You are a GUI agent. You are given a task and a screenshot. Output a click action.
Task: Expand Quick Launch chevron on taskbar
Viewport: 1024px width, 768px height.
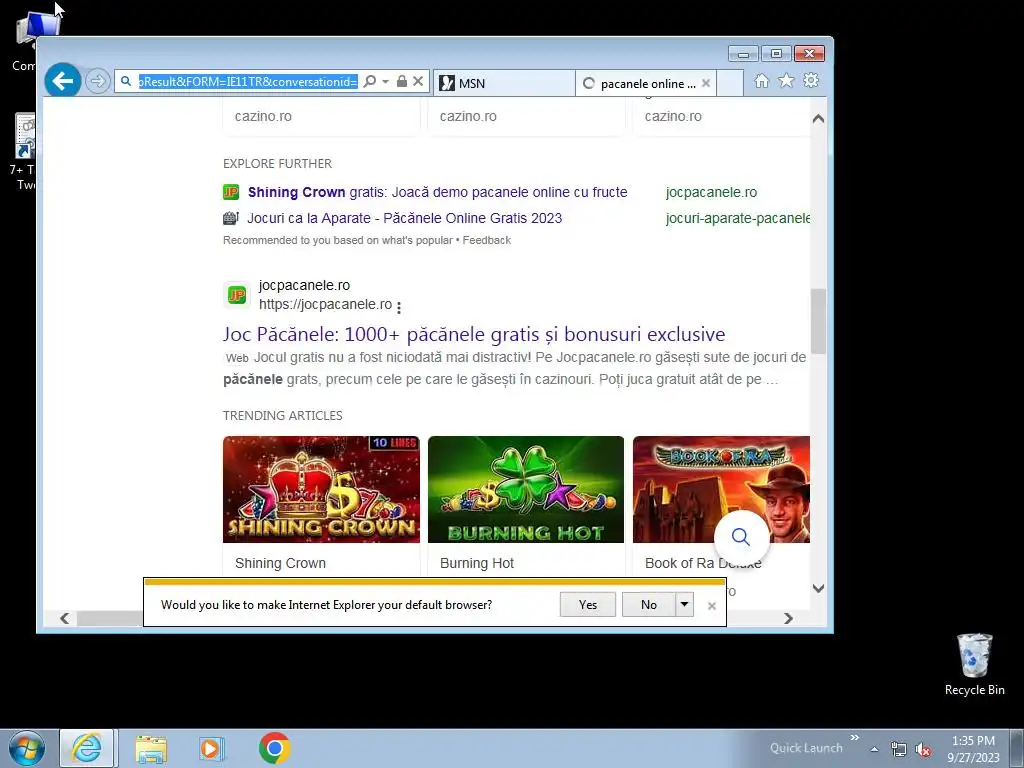tap(854, 738)
